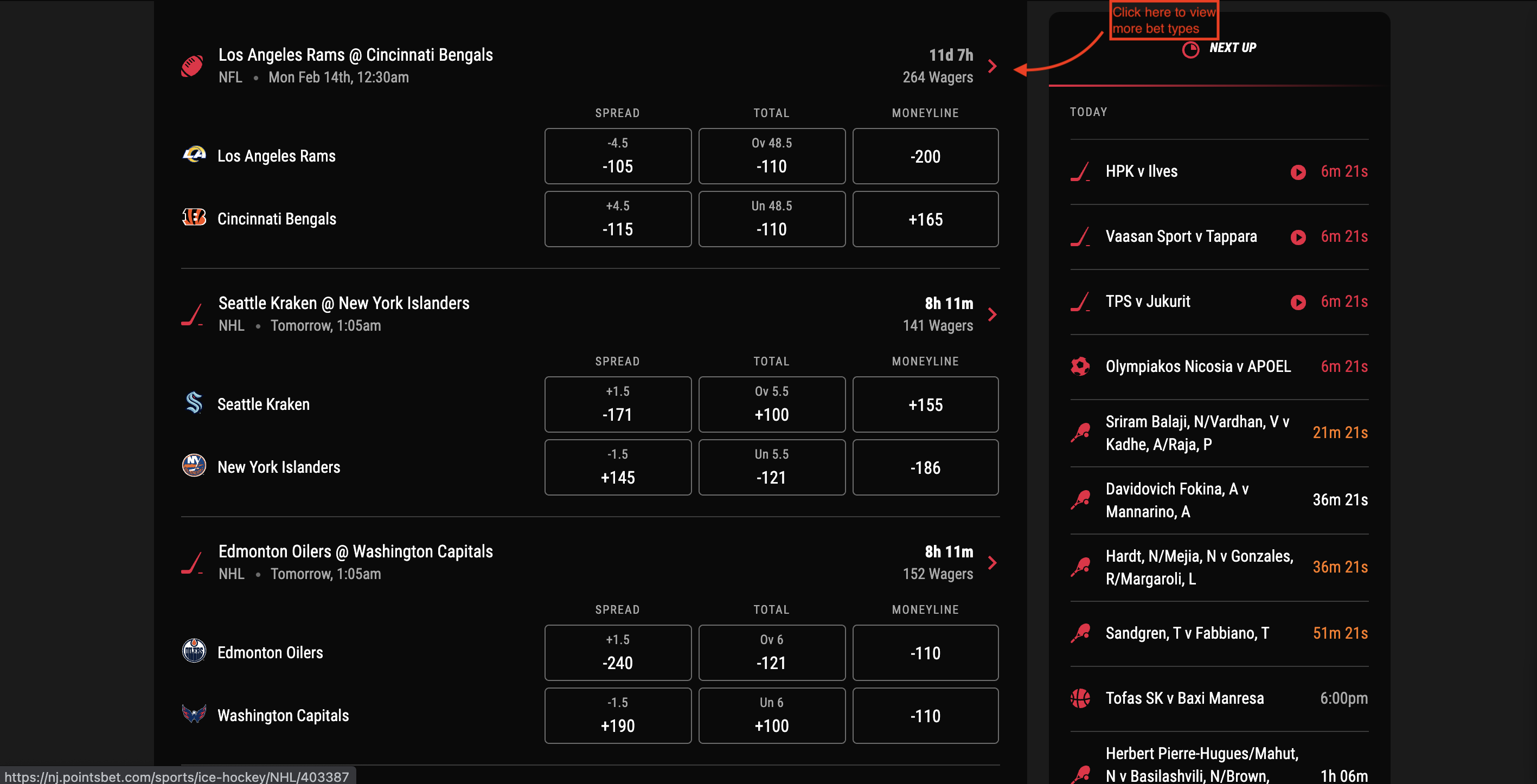Click the '152 Wagers' count text

[937, 574]
